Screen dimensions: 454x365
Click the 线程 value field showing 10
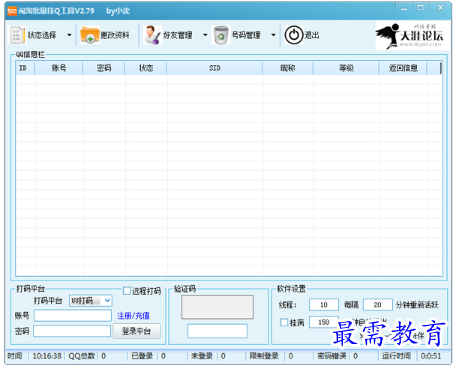point(324,305)
